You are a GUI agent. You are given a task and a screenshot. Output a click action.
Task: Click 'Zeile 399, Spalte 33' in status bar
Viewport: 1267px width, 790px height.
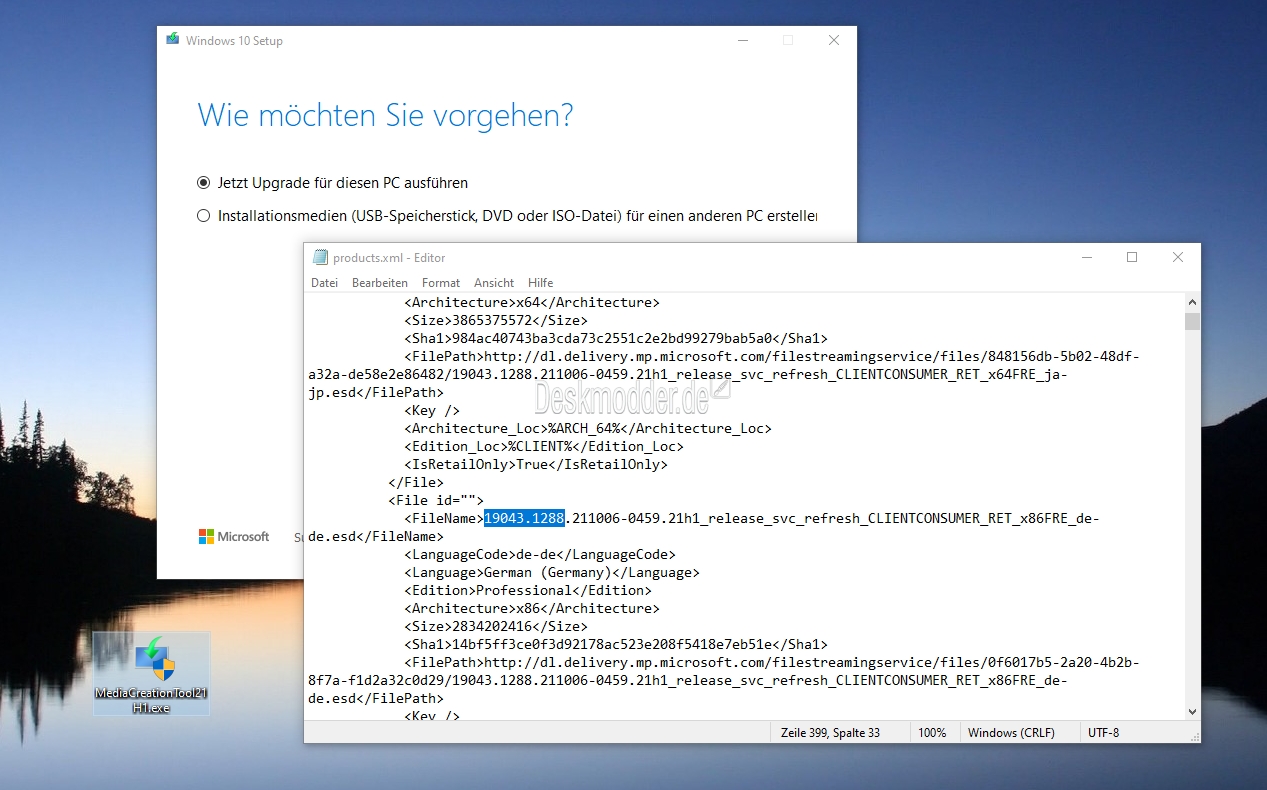[x=830, y=733]
